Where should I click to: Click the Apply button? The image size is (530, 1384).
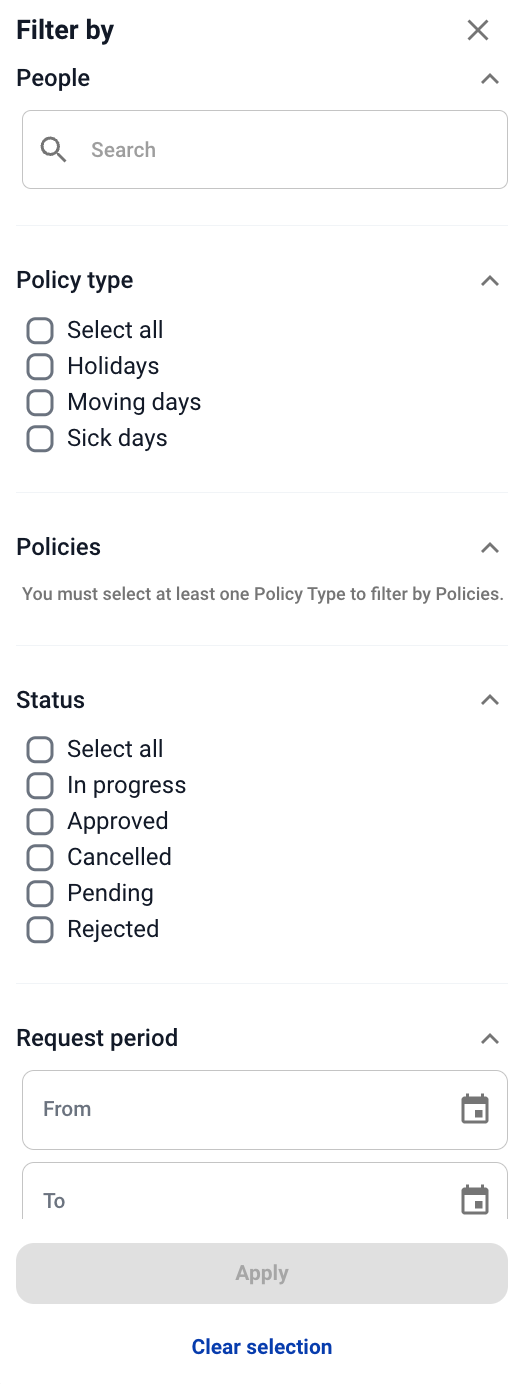tap(262, 1273)
